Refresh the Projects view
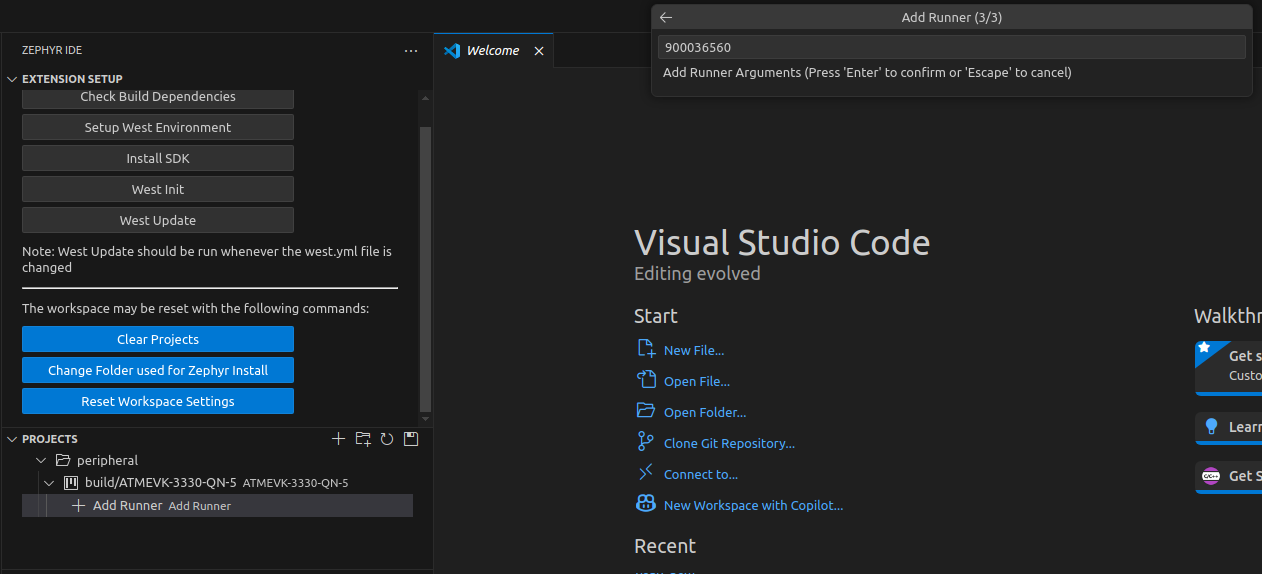1262x574 pixels. (386, 439)
